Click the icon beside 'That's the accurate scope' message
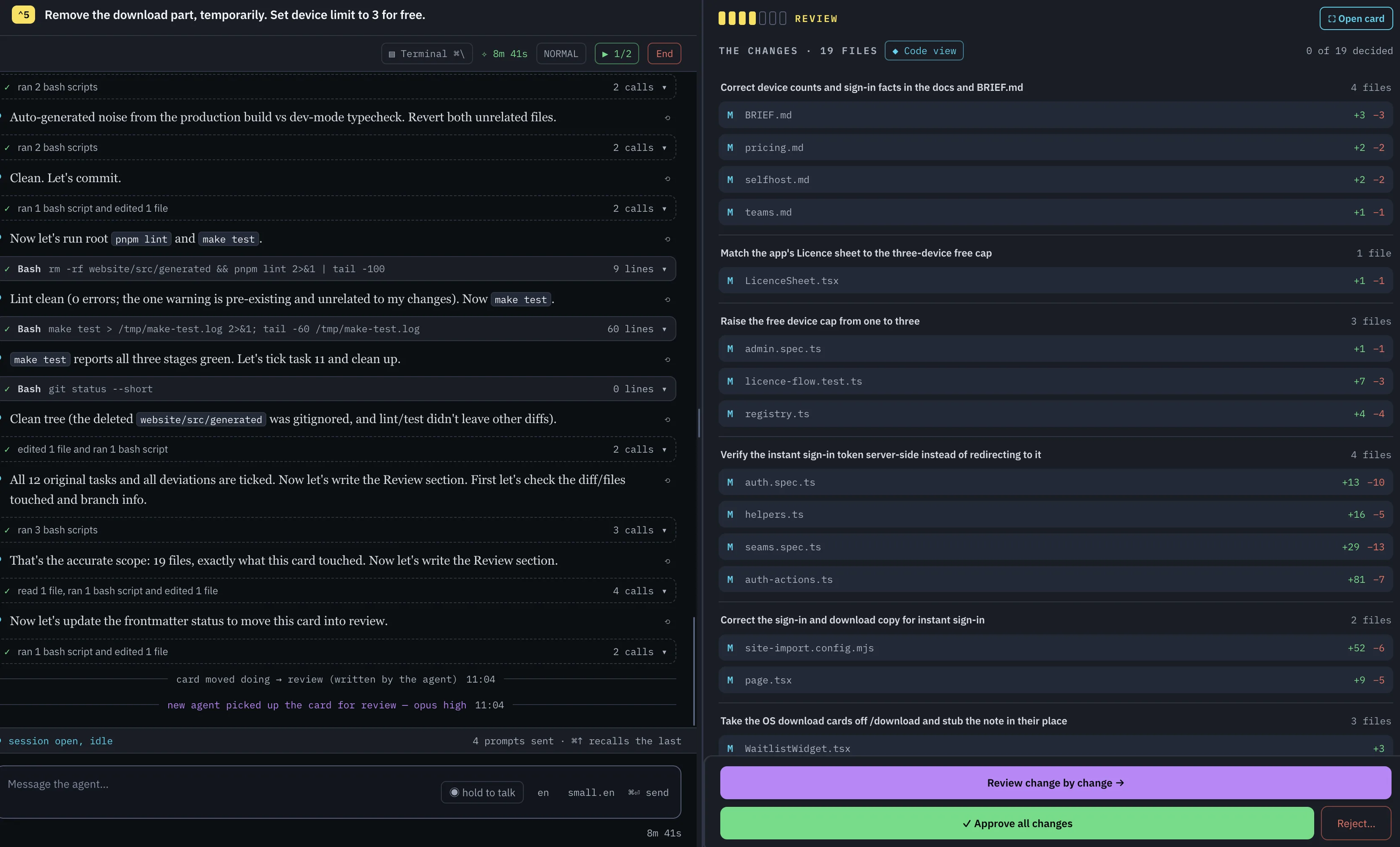1400x847 pixels. coord(667,561)
